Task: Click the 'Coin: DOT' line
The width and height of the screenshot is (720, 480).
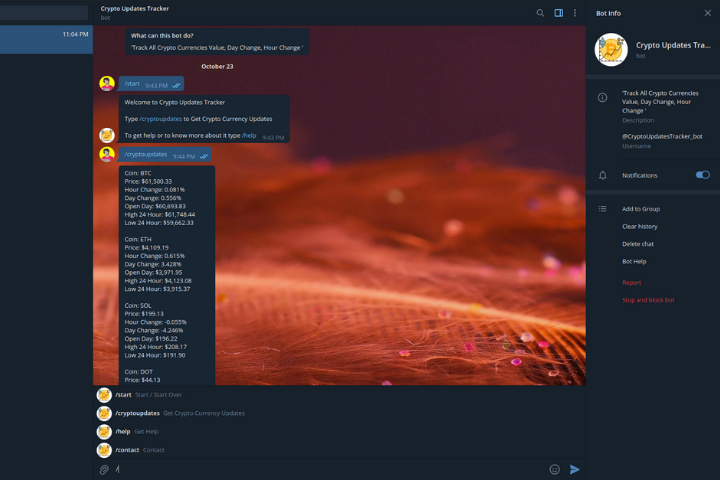Action: click(x=139, y=371)
